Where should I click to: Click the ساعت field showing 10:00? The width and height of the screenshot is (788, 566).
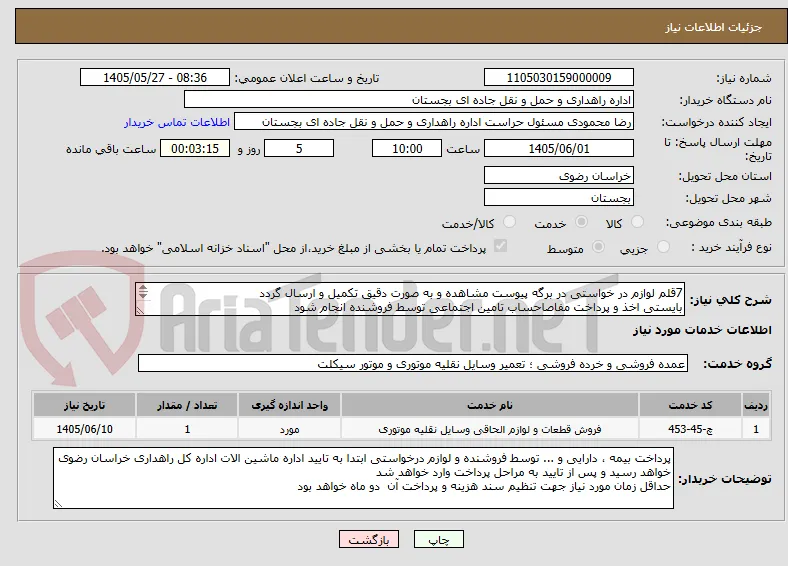pos(407,148)
